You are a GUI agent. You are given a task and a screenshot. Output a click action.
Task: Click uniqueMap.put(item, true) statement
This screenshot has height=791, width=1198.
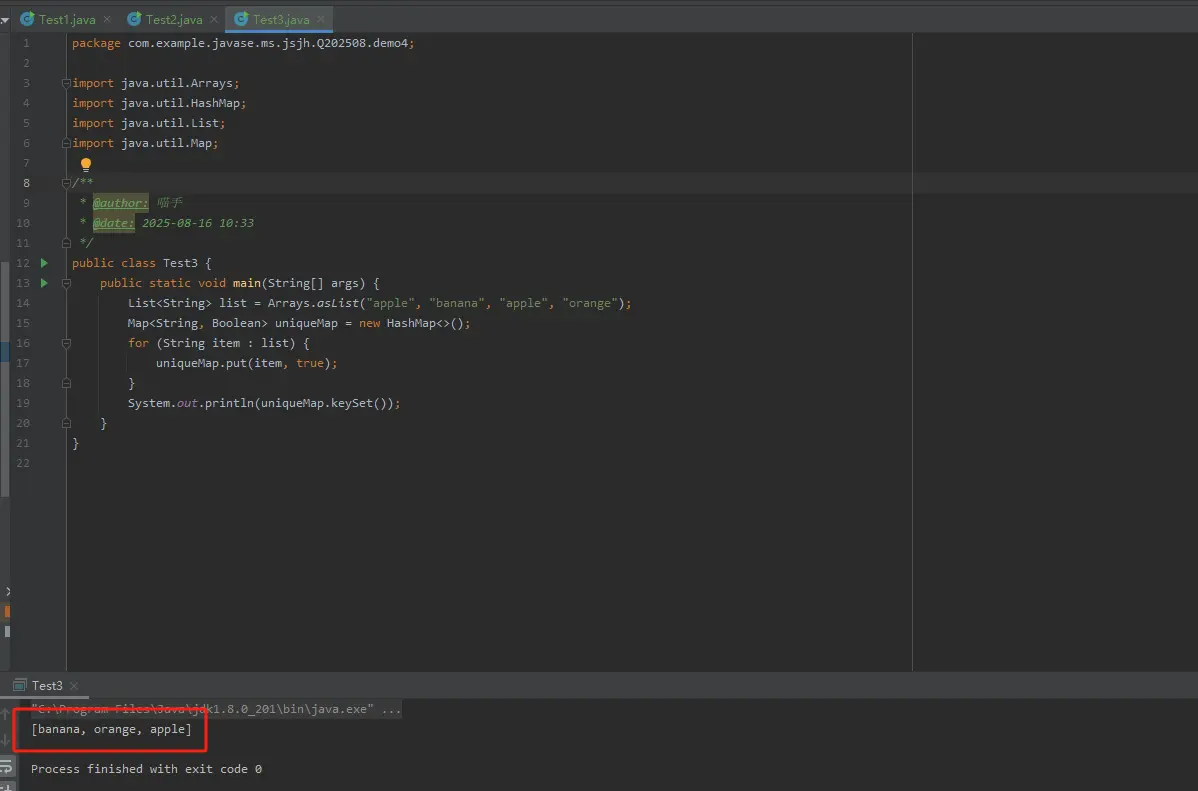[x=247, y=363]
